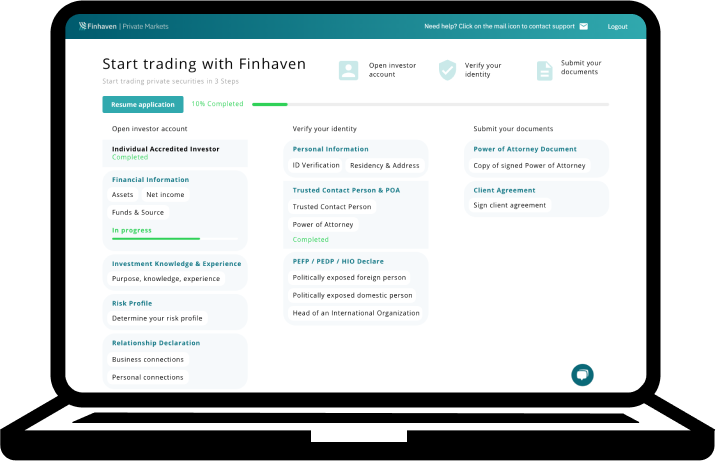Viewport: 716px width, 461px height.
Task: Open support via the mail icon
Action: 584,26
